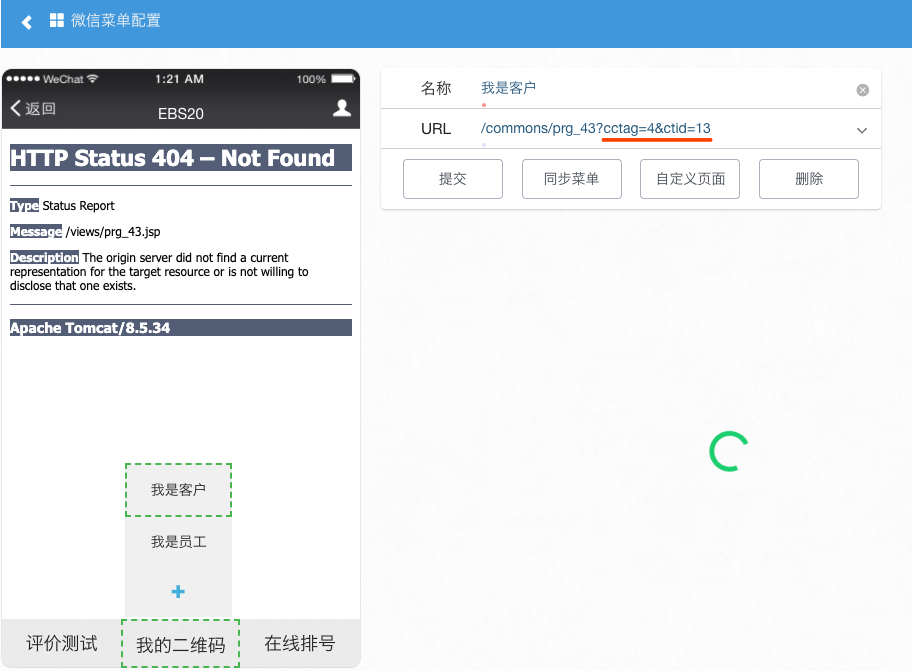Image resolution: width=912 pixels, height=671 pixels.
Task: Open the 我的二维码 bottom menu tab
Action: pos(180,645)
